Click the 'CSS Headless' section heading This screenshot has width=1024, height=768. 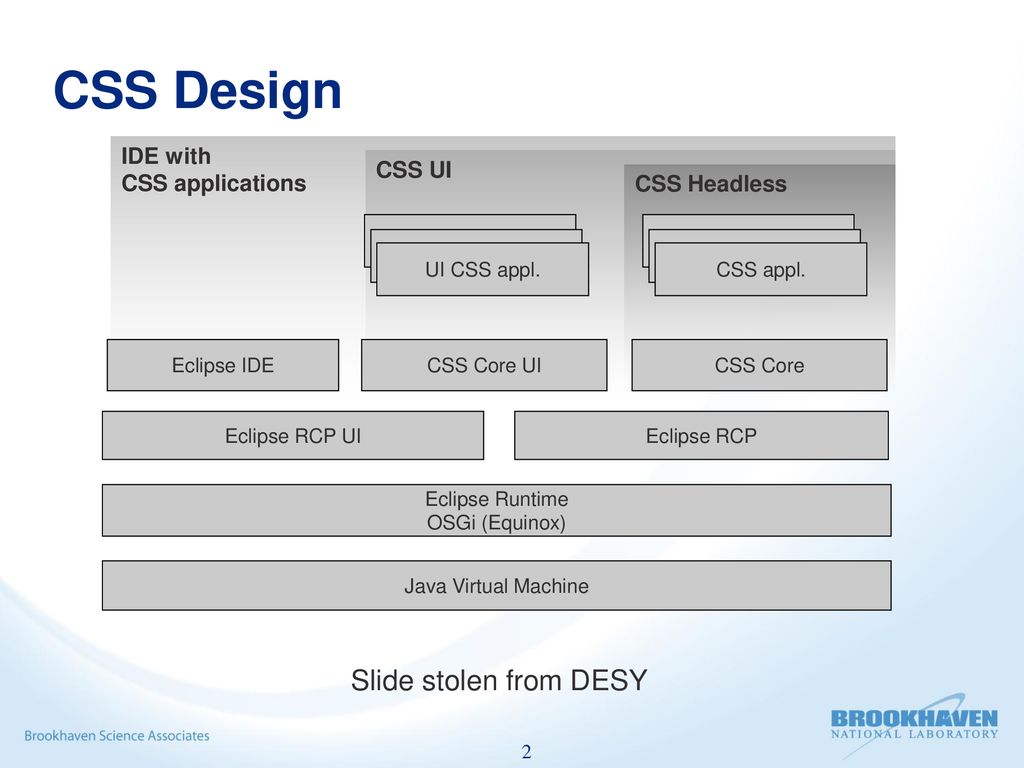pyautogui.click(x=711, y=184)
